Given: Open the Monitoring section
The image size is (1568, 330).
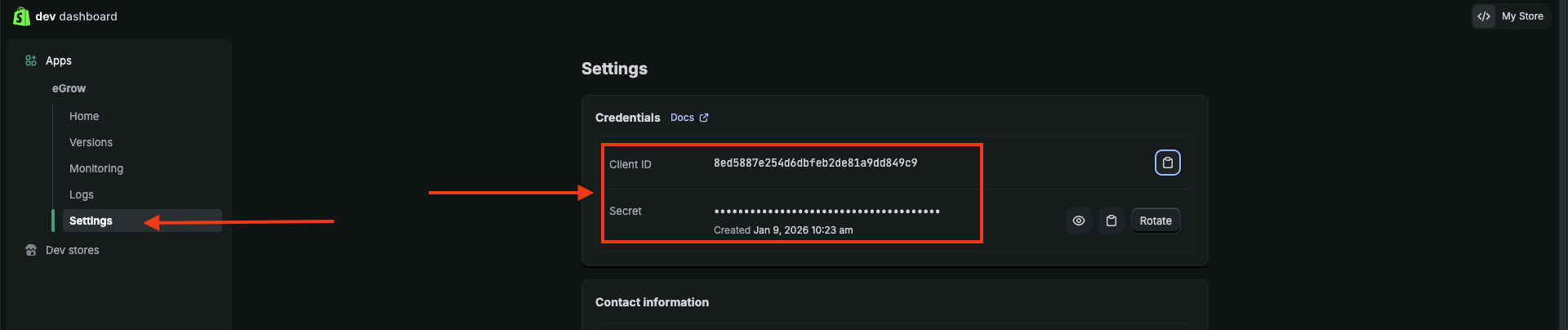Looking at the screenshot, I should coord(96,168).
